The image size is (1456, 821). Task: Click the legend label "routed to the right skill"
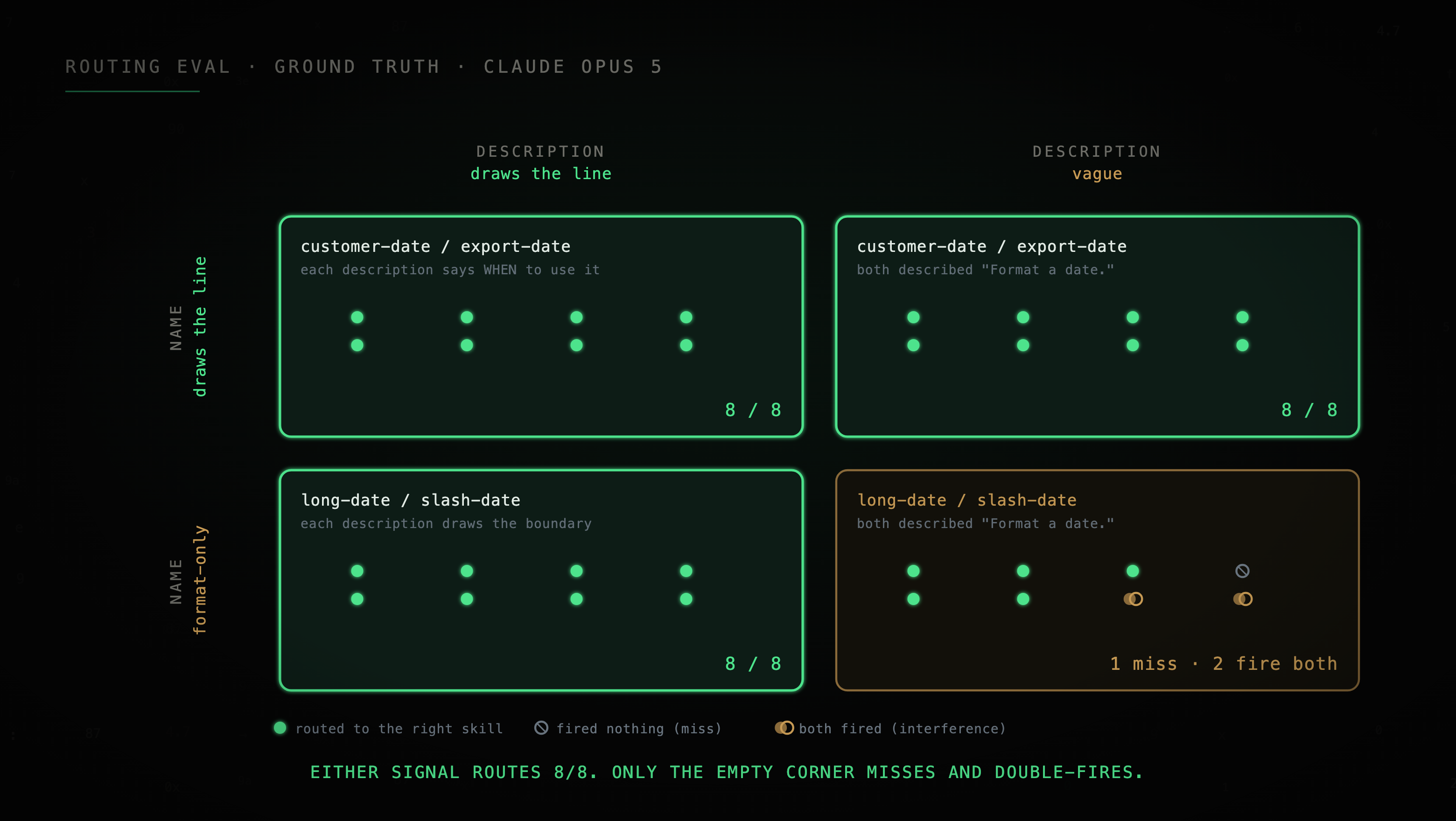[x=399, y=728]
